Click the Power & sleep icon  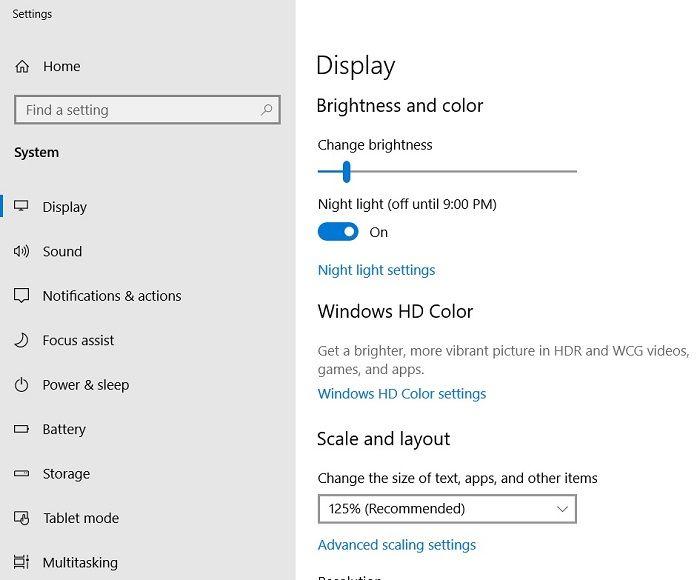coord(21,385)
